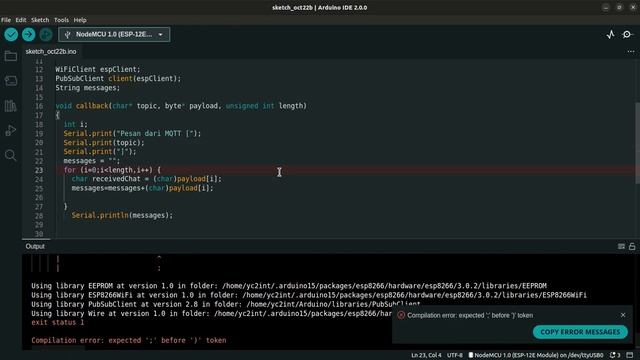The height and width of the screenshot is (360, 640).
Task: Open the Tools menu
Action: point(61,20)
